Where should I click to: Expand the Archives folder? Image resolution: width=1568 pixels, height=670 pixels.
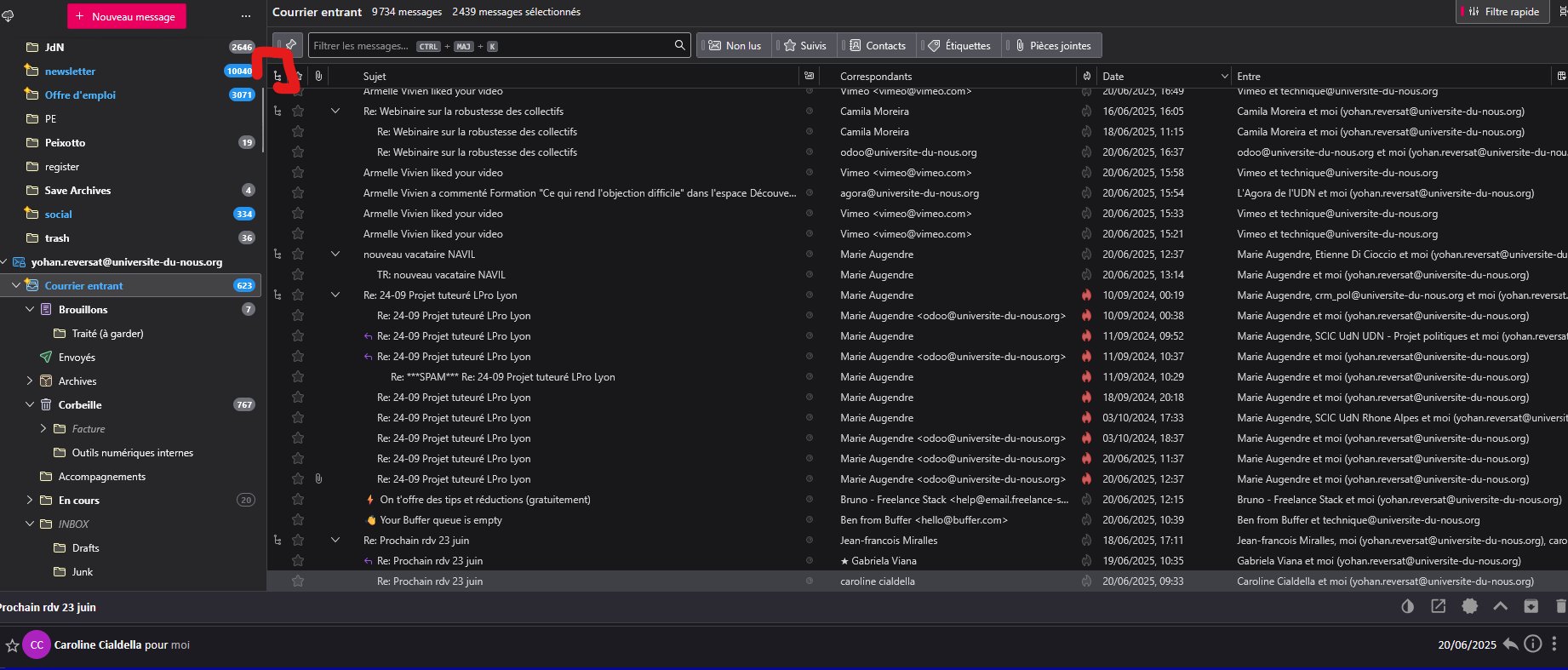pos(30,381)
